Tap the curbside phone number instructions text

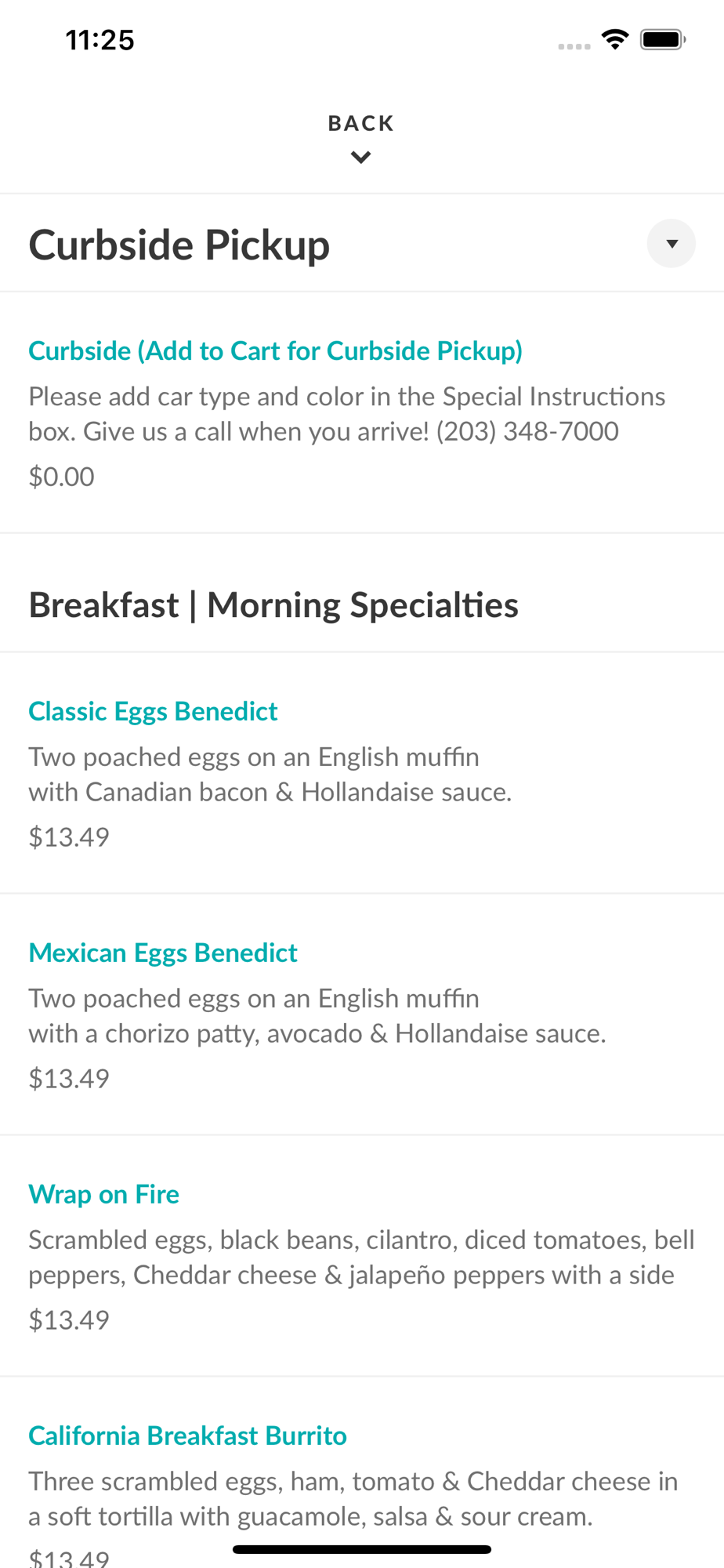(347, 414)
